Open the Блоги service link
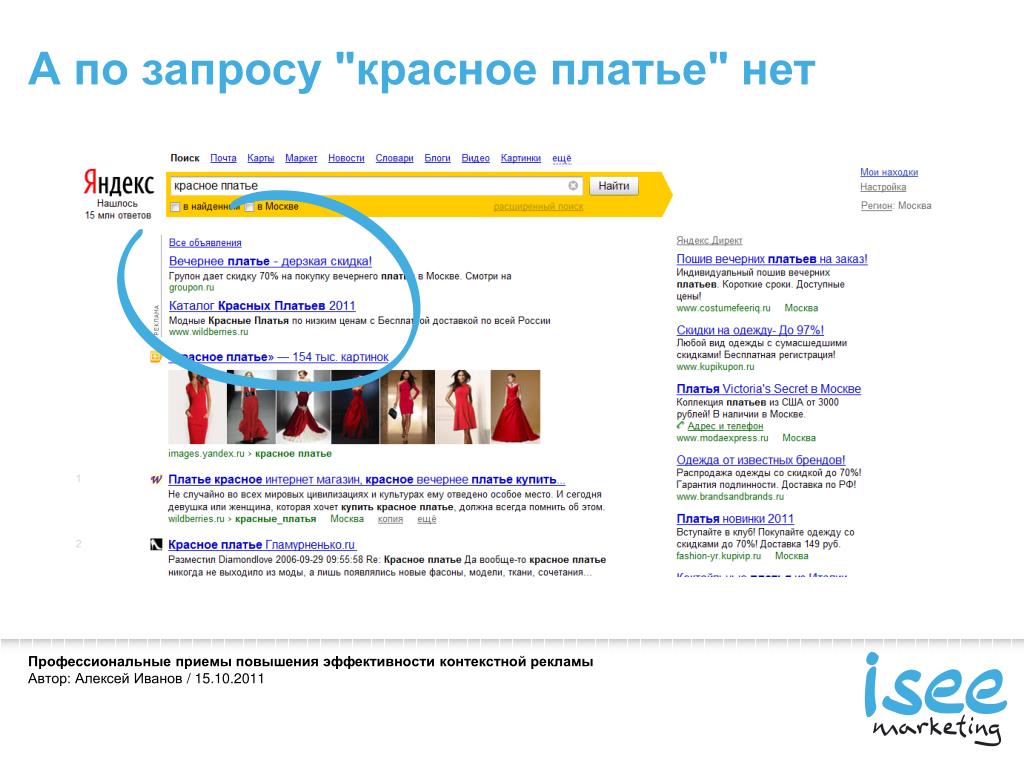 point(438,158)
